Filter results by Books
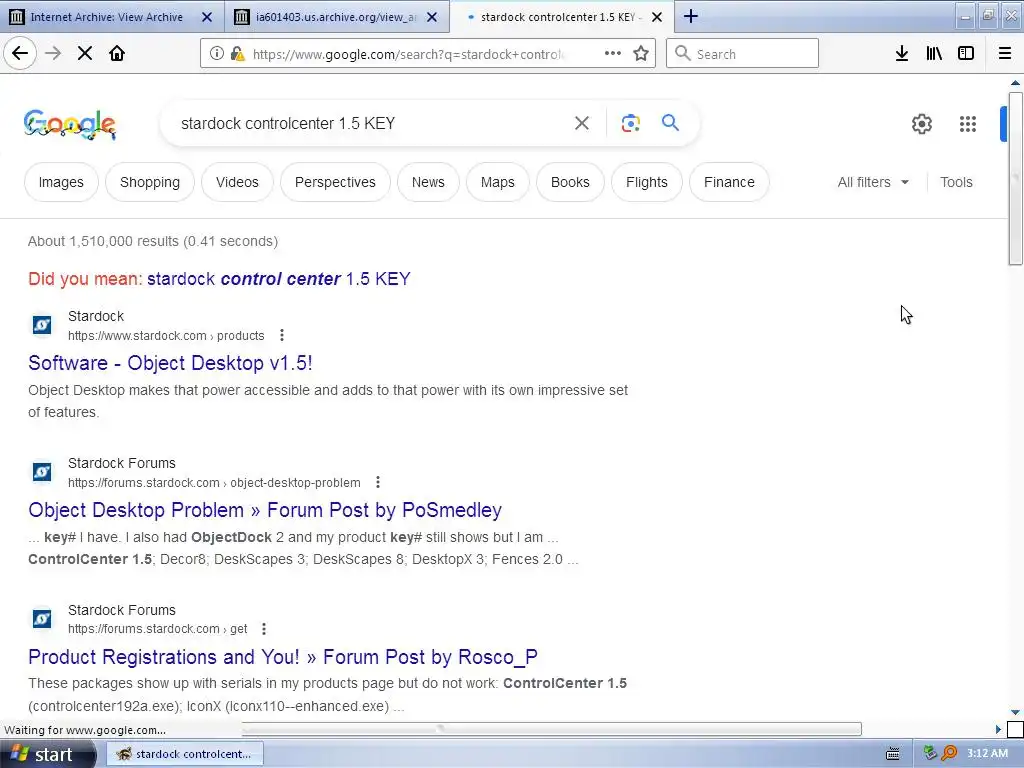Screen dimensions: 1024x768 click(x=570, y=182)
